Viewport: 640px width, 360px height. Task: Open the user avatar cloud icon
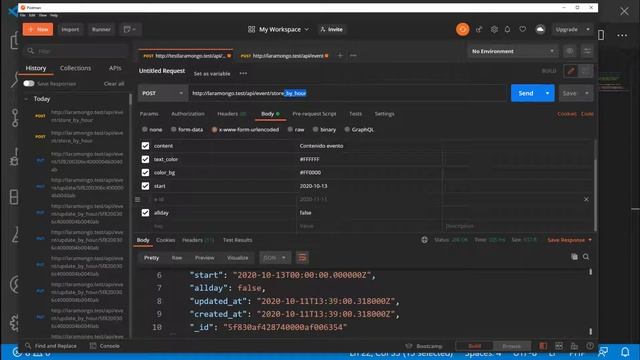point(540,29)
